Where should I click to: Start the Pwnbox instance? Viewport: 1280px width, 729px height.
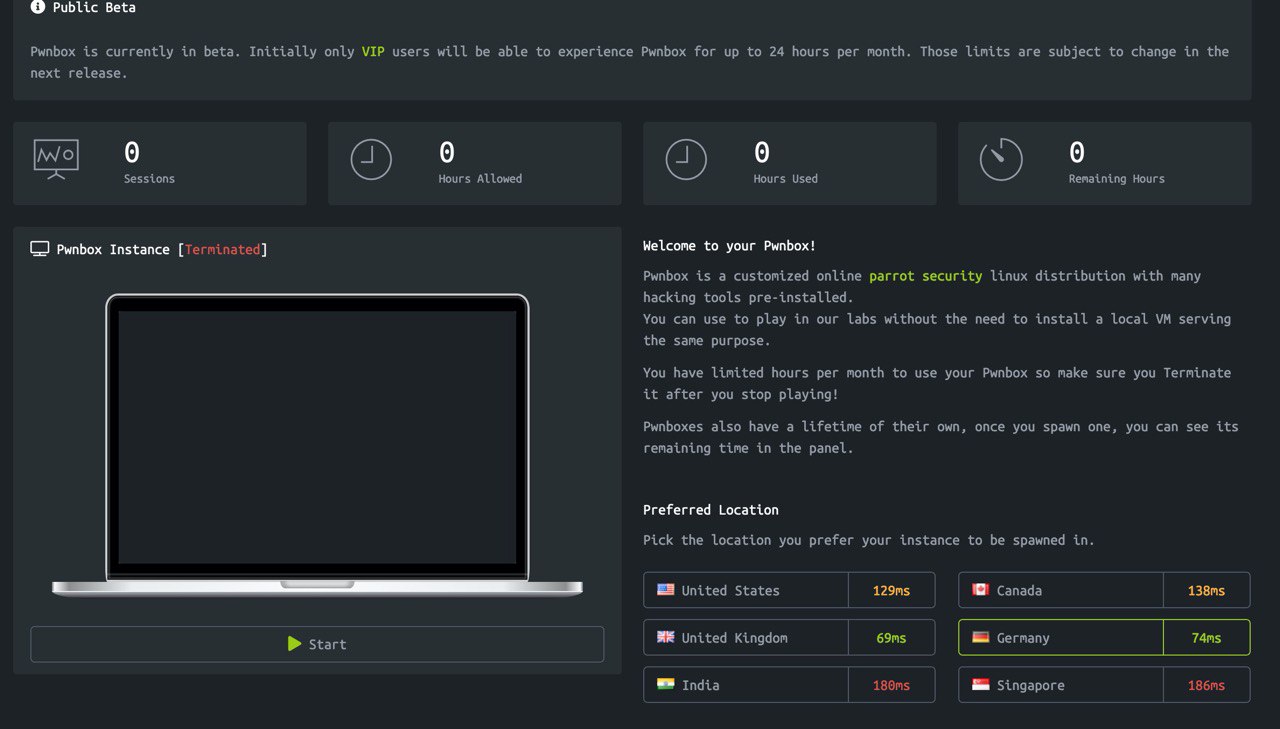317,644
